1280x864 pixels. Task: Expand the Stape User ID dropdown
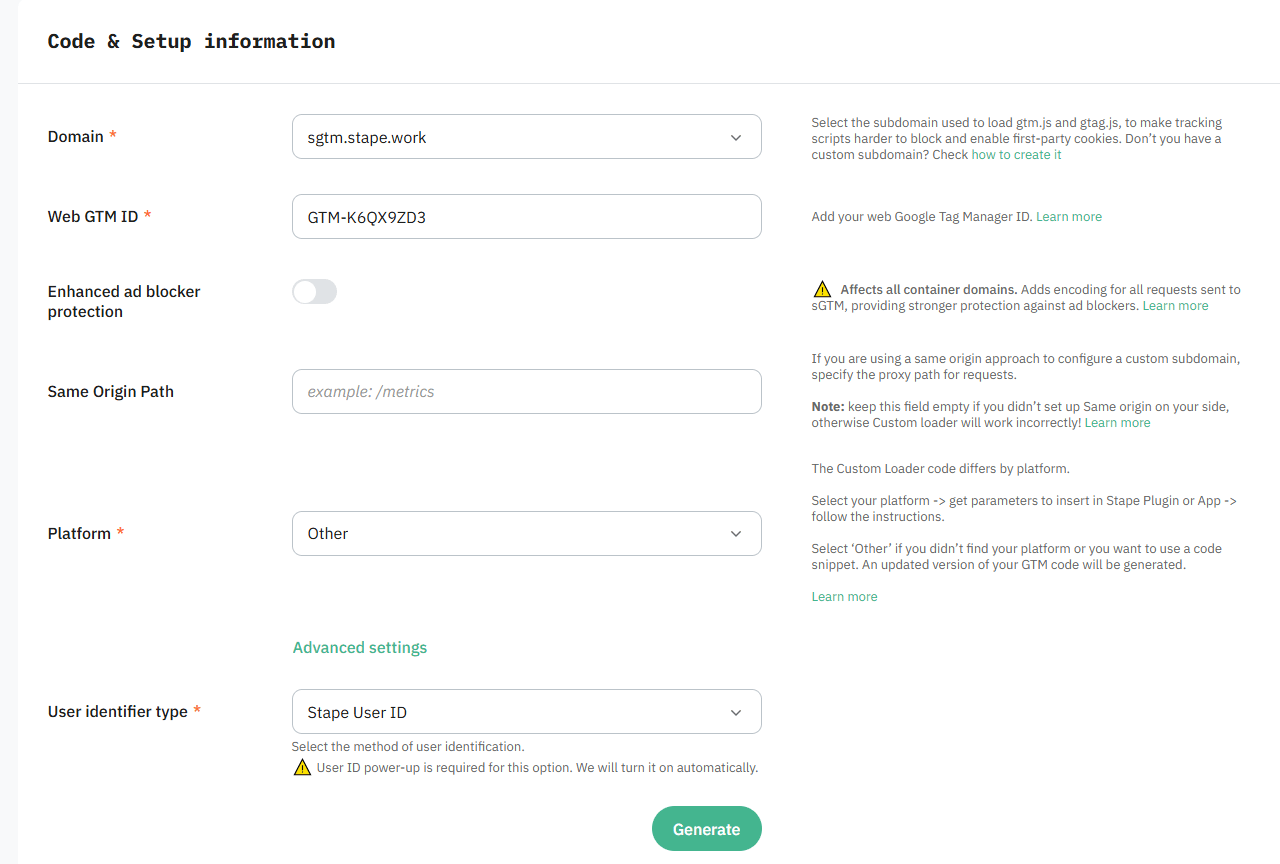click(x=527, y=712)
